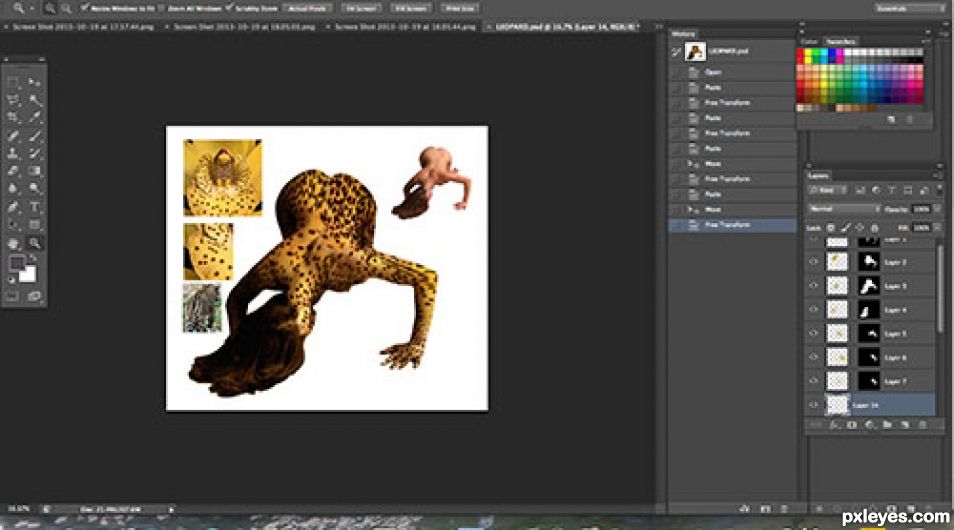Open the status bar document info arrow
This screenshot has height=530, width=954.
(x=172, y=509)
